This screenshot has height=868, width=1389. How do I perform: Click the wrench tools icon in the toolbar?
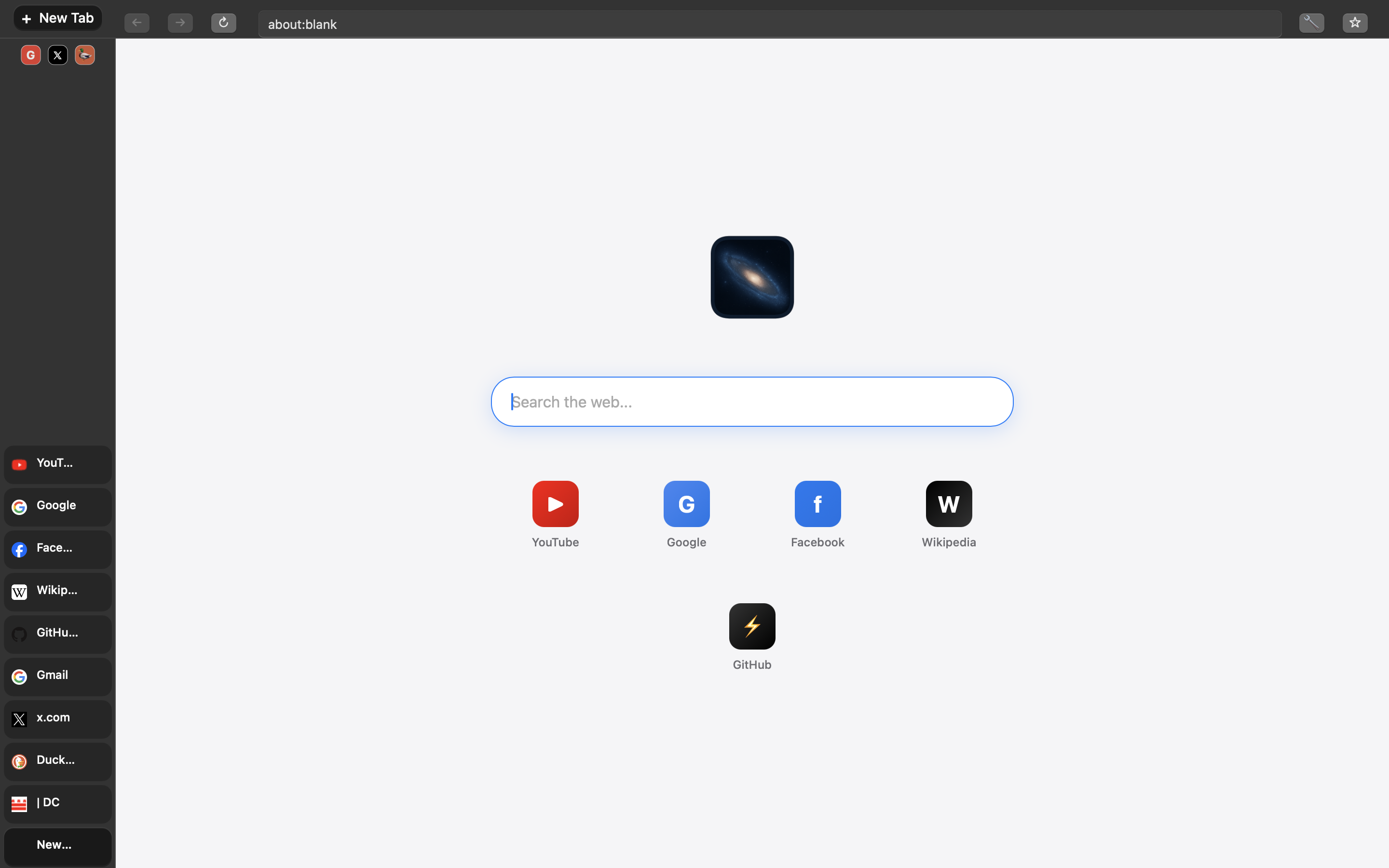(1311, 23)
